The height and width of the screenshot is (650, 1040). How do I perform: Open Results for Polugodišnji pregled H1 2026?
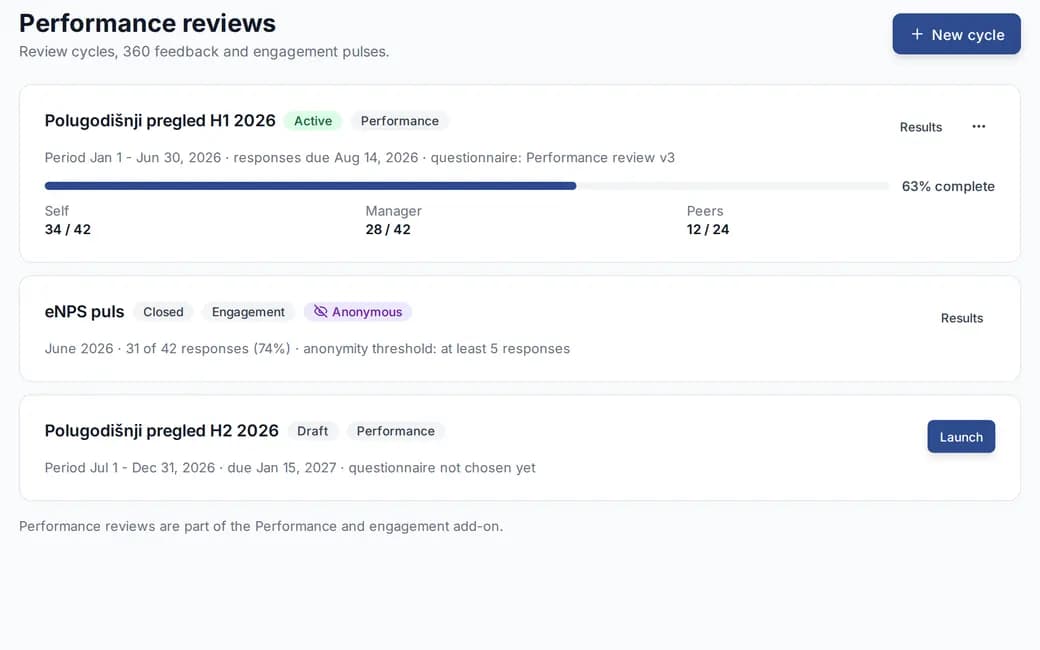(x=921, y=127)
